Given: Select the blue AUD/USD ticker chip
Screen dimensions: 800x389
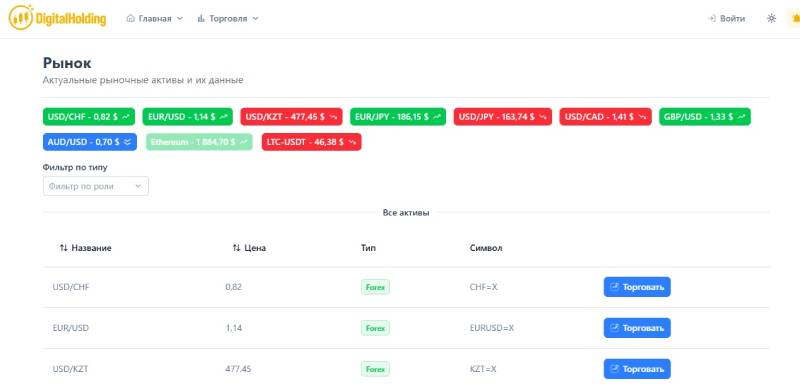Looking at the screenshot, I should 90,142.
